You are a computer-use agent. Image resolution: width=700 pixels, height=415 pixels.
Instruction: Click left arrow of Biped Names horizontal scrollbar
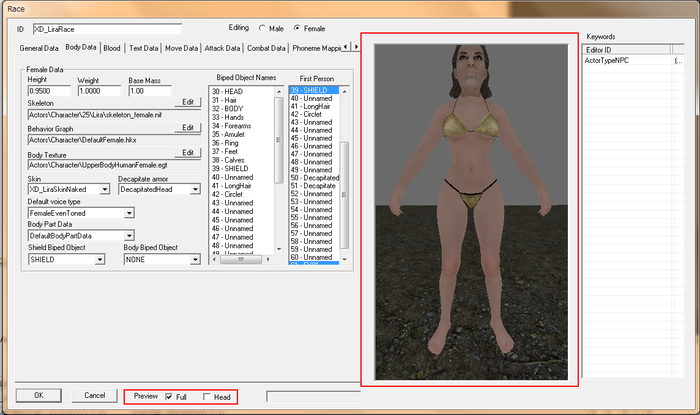[x=215, y=259]
